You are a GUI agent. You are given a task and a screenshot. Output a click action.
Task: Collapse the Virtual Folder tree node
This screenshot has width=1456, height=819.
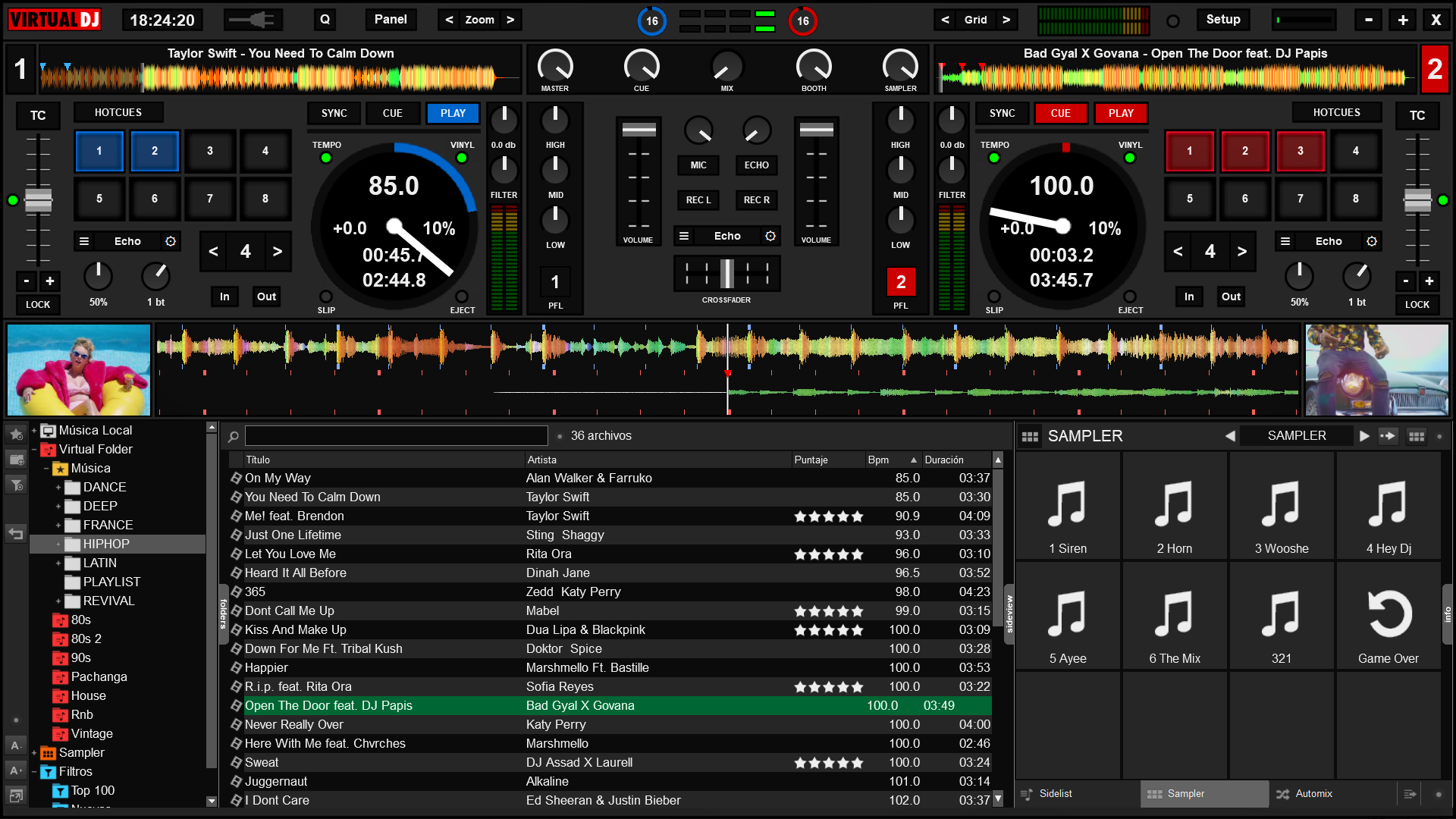(x=34, y=450)
